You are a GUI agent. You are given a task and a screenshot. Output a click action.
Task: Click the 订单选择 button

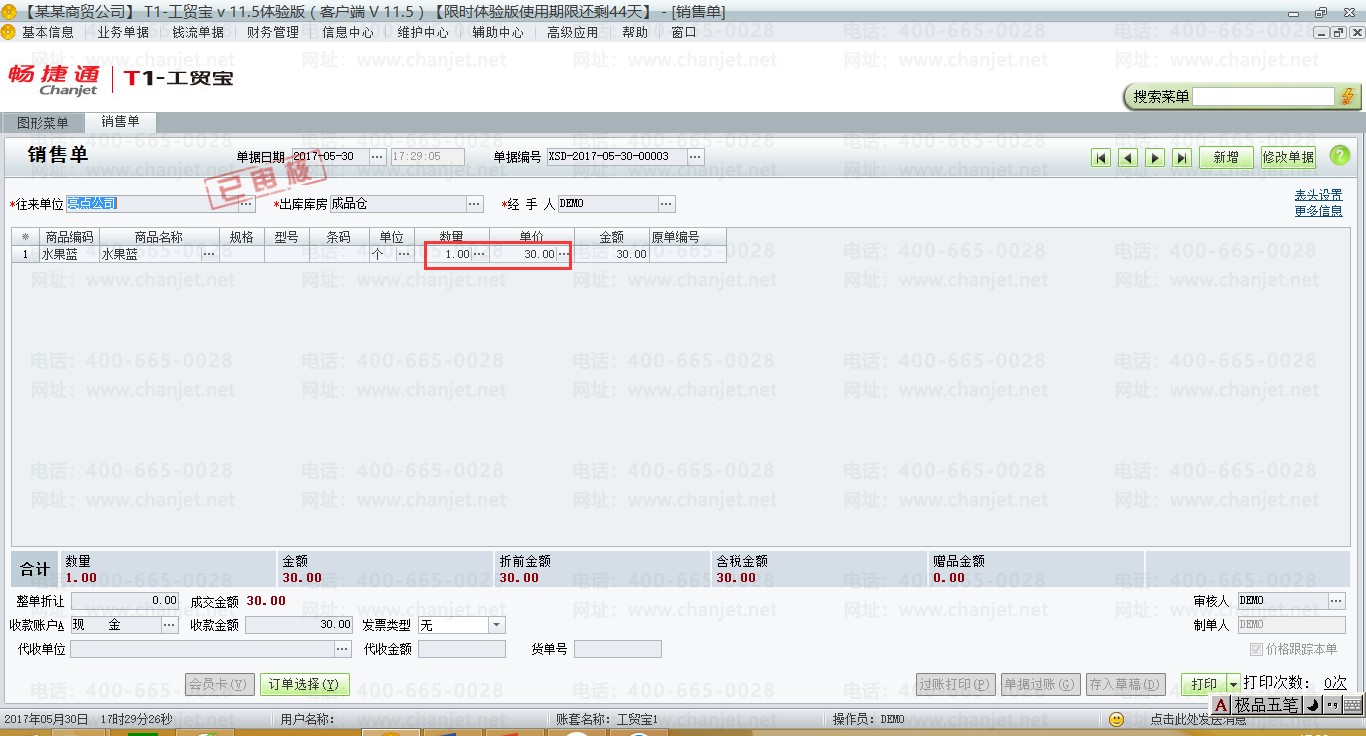(x=305, y=684)
